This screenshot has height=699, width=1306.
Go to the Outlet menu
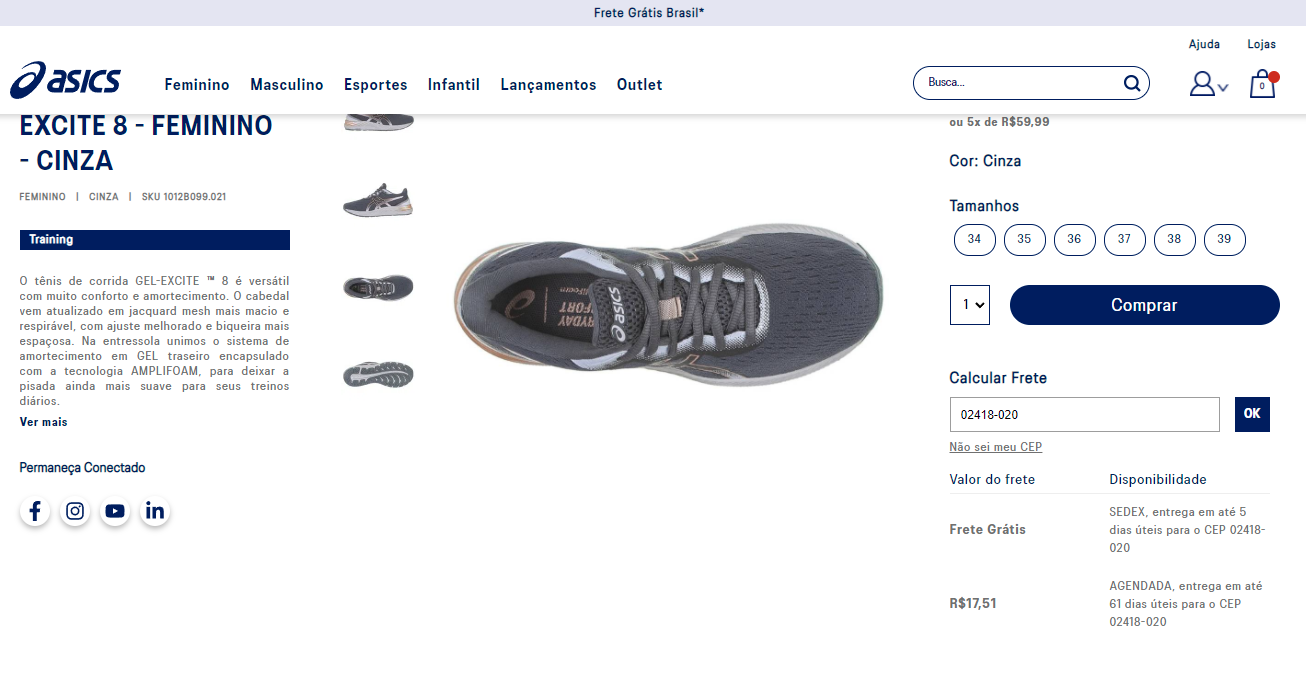[x=639, y=85]
